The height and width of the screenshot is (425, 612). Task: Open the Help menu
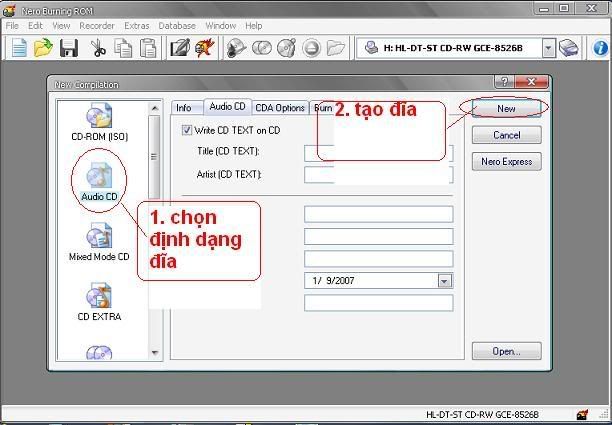tap(254, 26)
